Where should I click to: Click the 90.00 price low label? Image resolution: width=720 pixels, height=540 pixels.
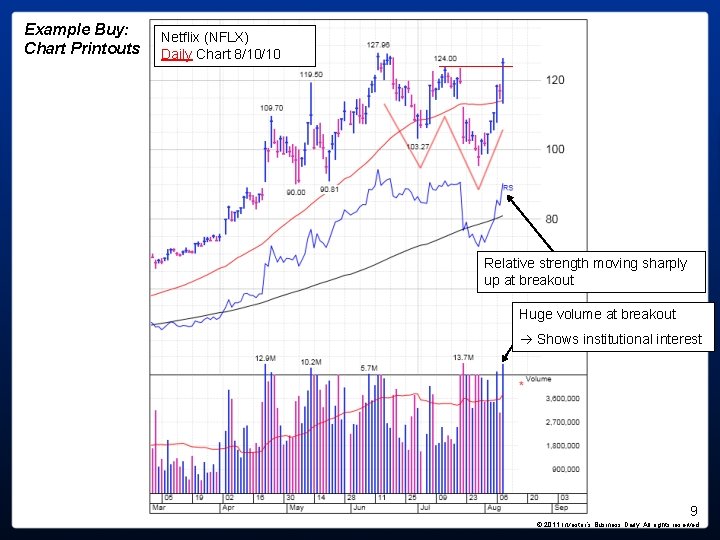coord(296,192)
